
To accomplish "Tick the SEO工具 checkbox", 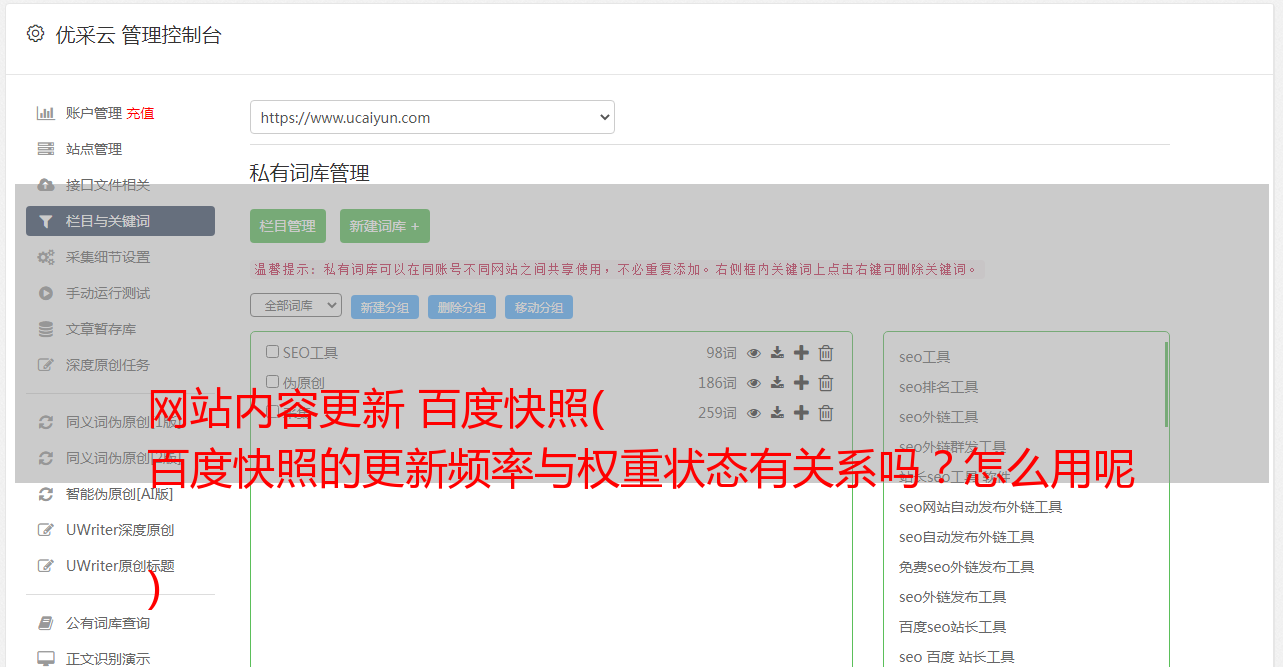I will 272,352.
